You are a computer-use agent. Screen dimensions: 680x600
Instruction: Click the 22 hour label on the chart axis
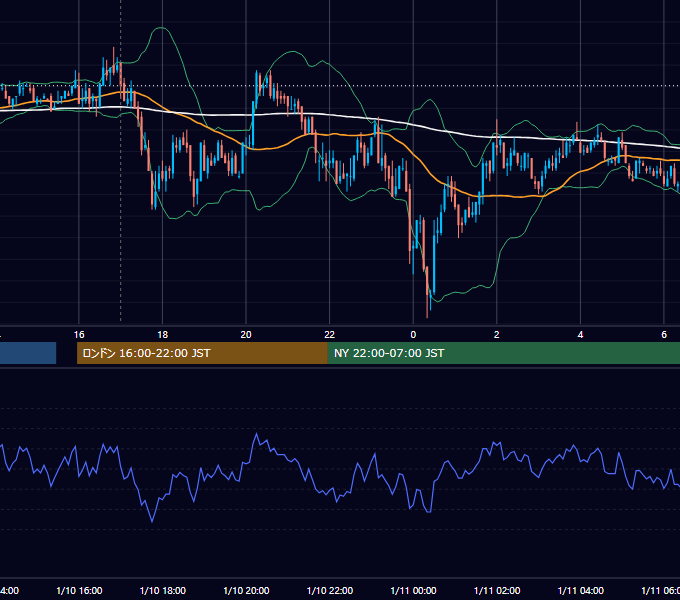[x=330, y=335]
